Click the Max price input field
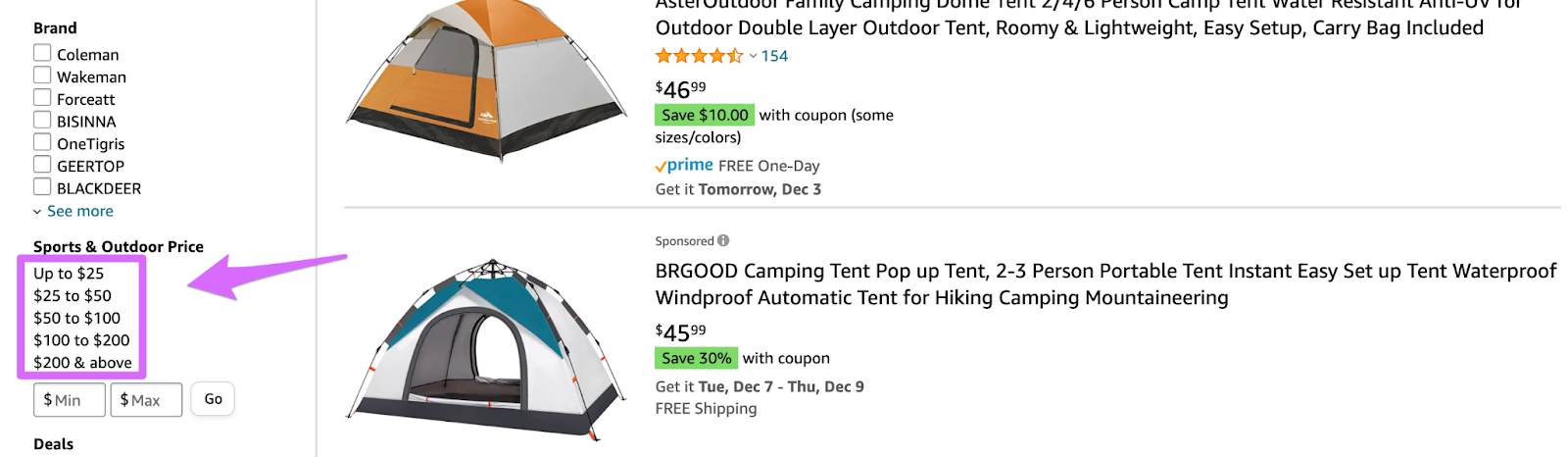The image size is (1568, 457). tap(146, 400)
